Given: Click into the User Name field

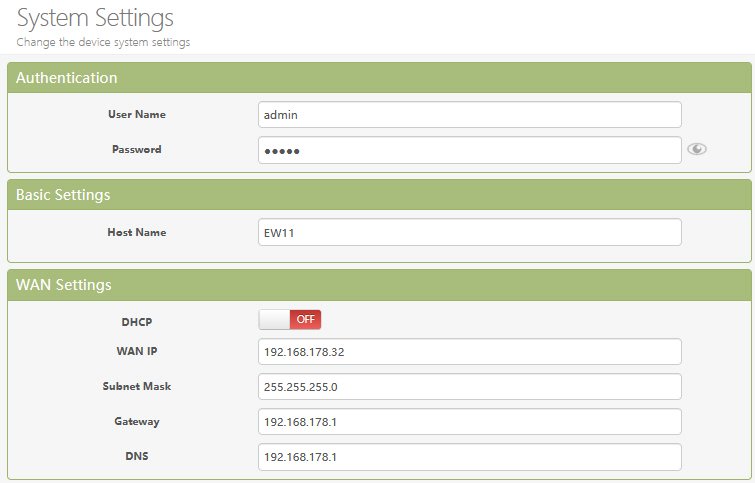Looking at the screenshot, I should point(469,115).
